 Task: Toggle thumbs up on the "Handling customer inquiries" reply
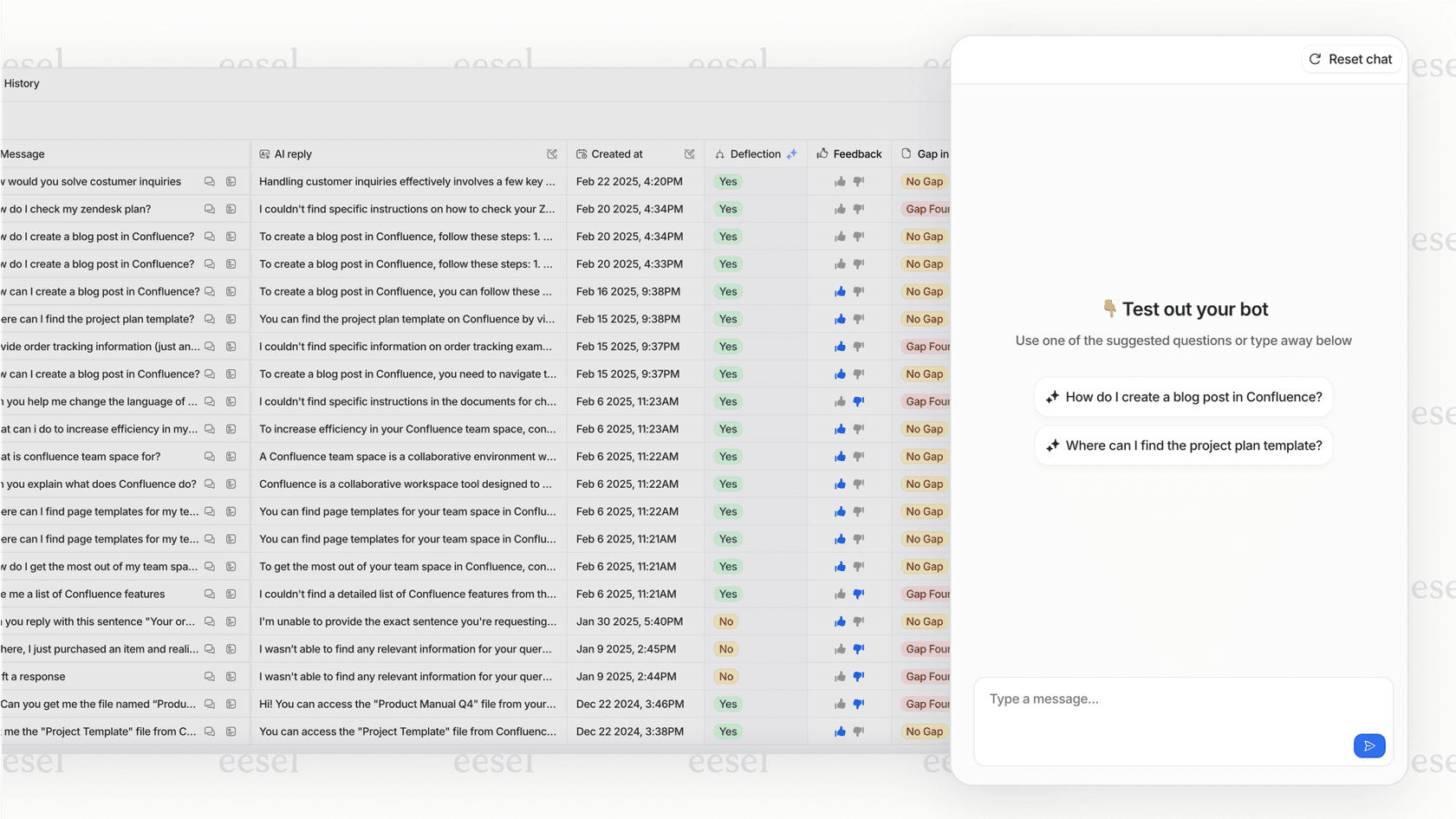(x=838, y=182)
